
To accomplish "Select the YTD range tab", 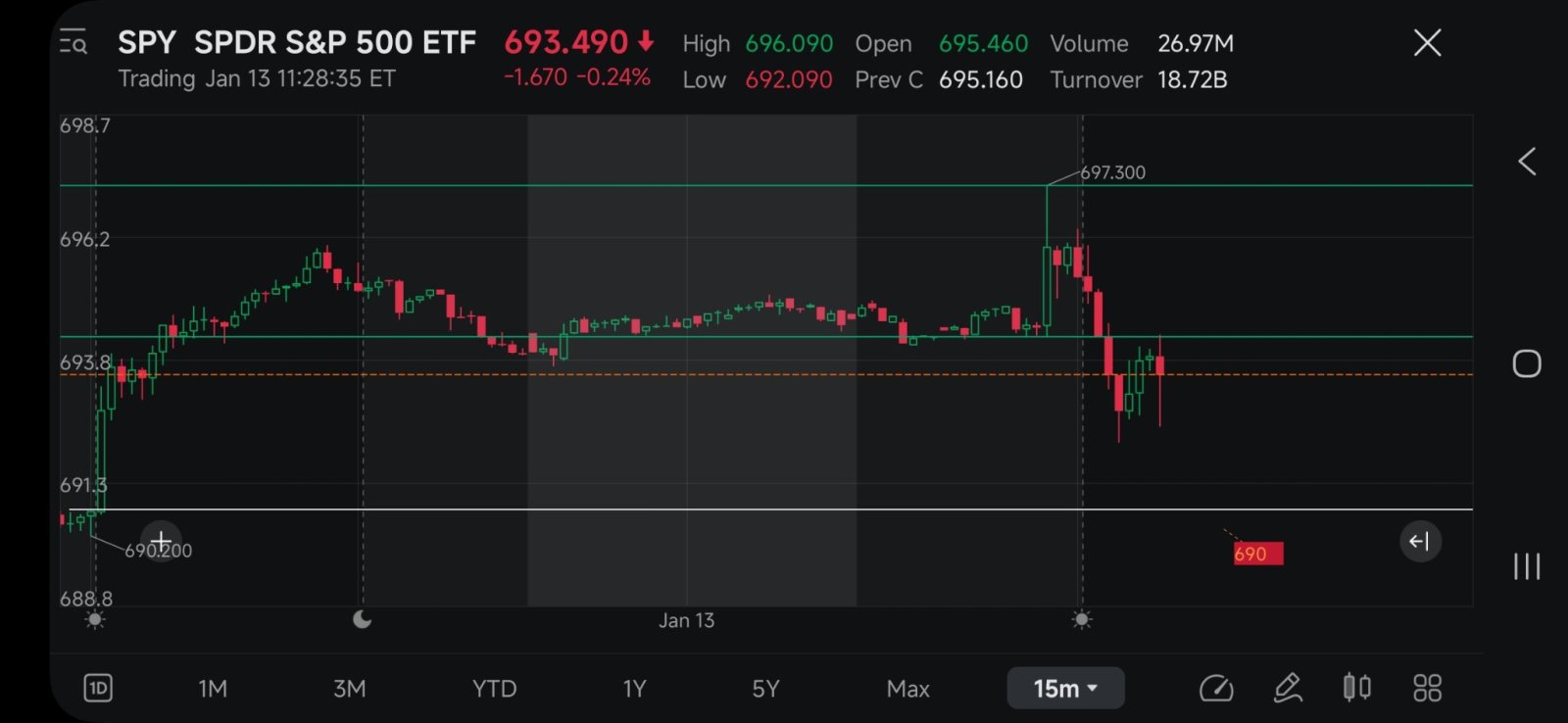I will click(x=494, y=689).
